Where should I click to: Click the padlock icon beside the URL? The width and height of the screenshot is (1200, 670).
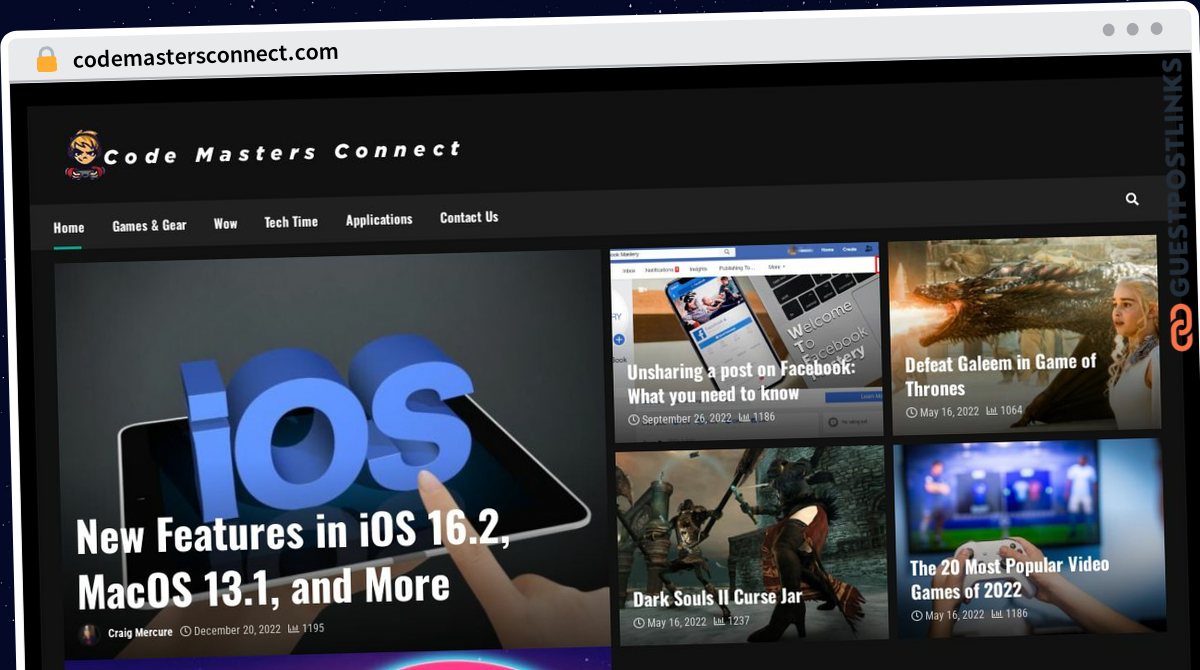[x=46, y=59]
